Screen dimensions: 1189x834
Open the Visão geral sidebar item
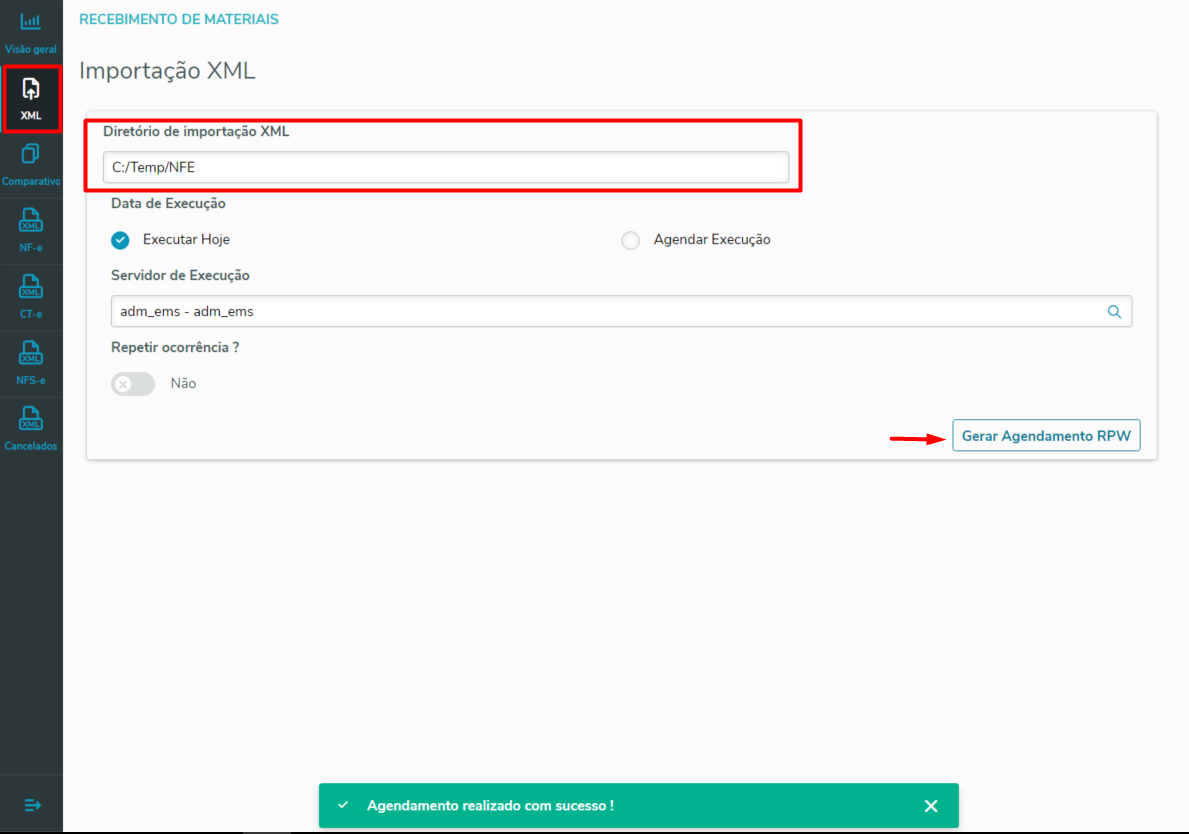[x=30, y=32]
